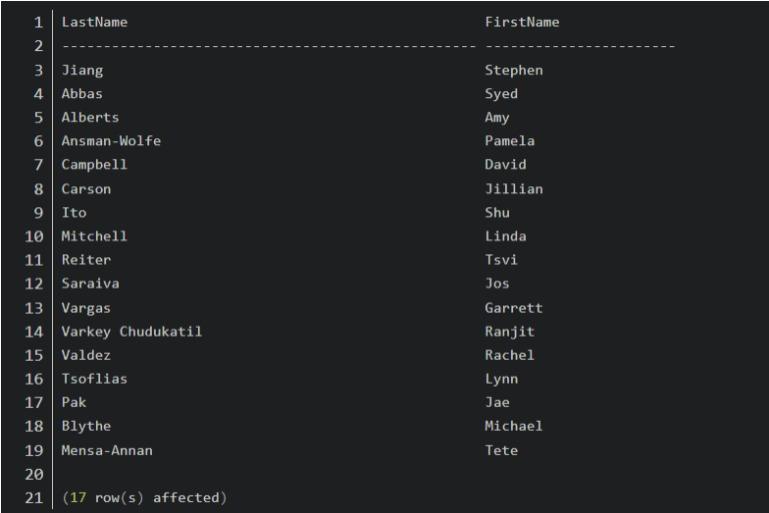Click the first name Rachel
Image resolution: width=769 pixels, height=513 pixels.
510,355
